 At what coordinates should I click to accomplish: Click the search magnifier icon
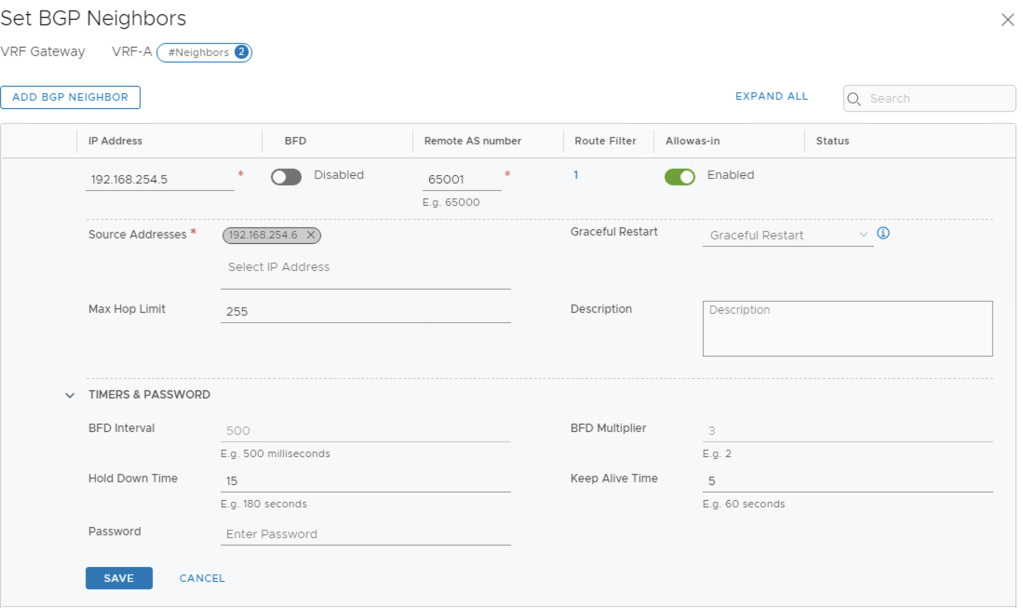click(x=855, y=98)
